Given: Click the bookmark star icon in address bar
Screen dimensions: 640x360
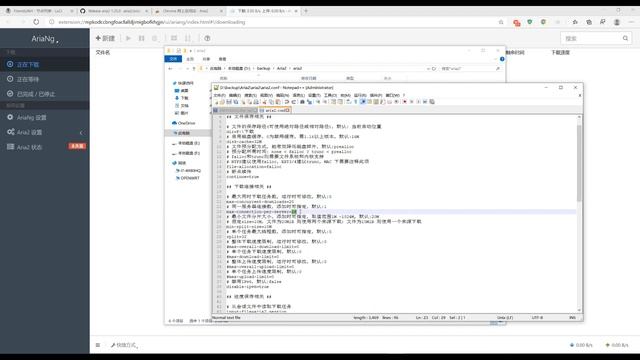Looking at the screenshot, I should [x=501, y=22].
